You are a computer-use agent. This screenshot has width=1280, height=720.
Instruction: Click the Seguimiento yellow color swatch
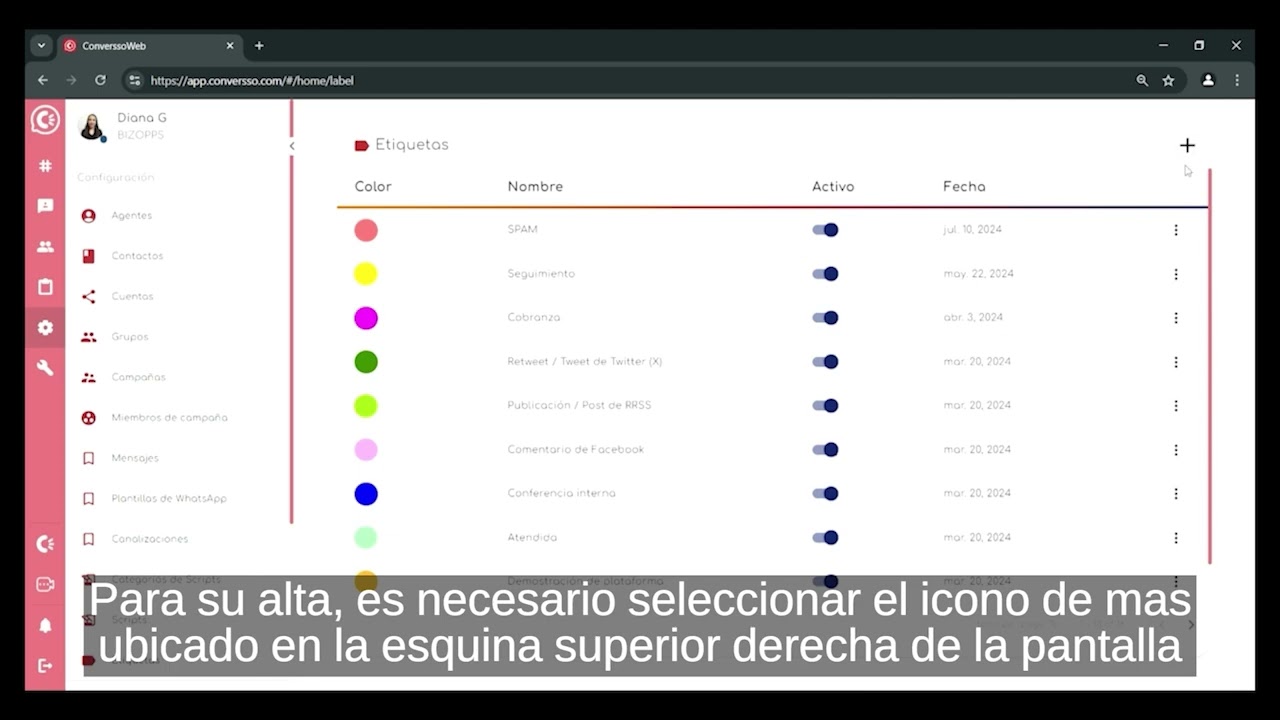366,274
